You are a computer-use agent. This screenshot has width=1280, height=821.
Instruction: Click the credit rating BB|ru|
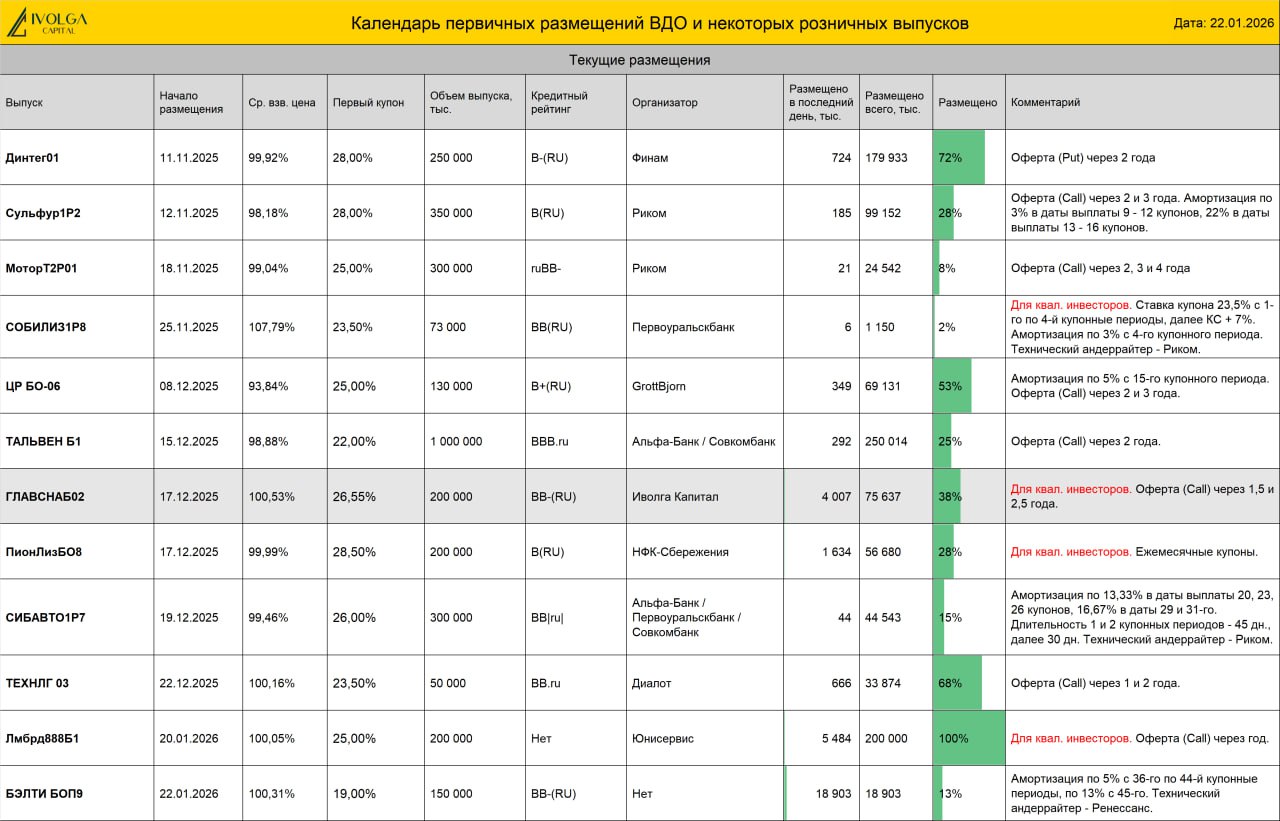click(547, 617)
